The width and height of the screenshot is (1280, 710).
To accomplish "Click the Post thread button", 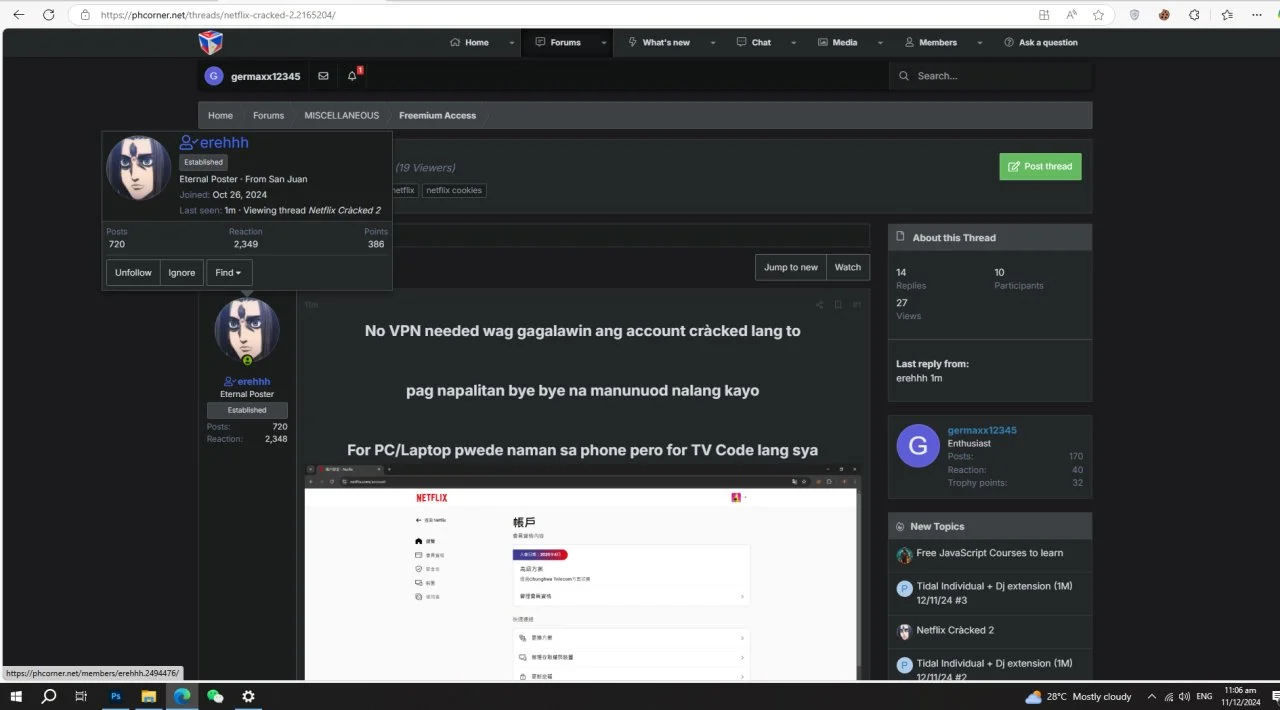I will click(x=1040, y=167).
